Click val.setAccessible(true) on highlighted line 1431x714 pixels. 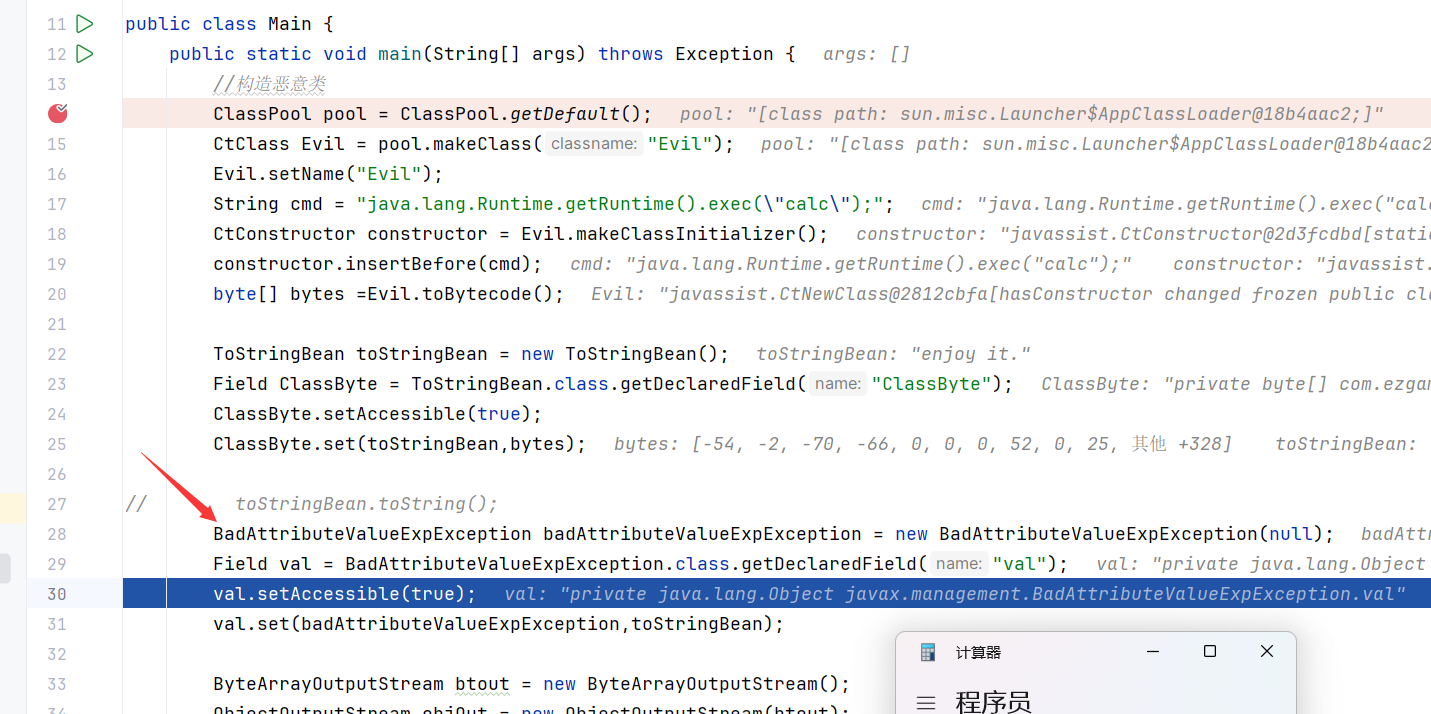[x=345, y=594]
